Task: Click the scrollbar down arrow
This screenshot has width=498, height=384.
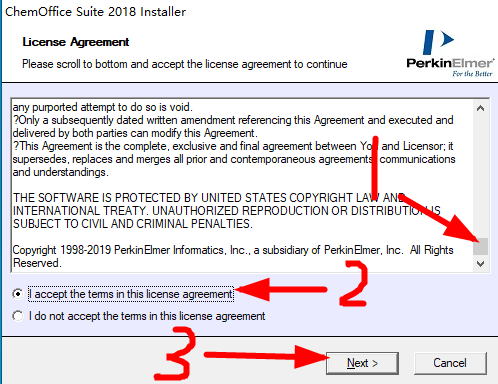Action: coord(480,264)
